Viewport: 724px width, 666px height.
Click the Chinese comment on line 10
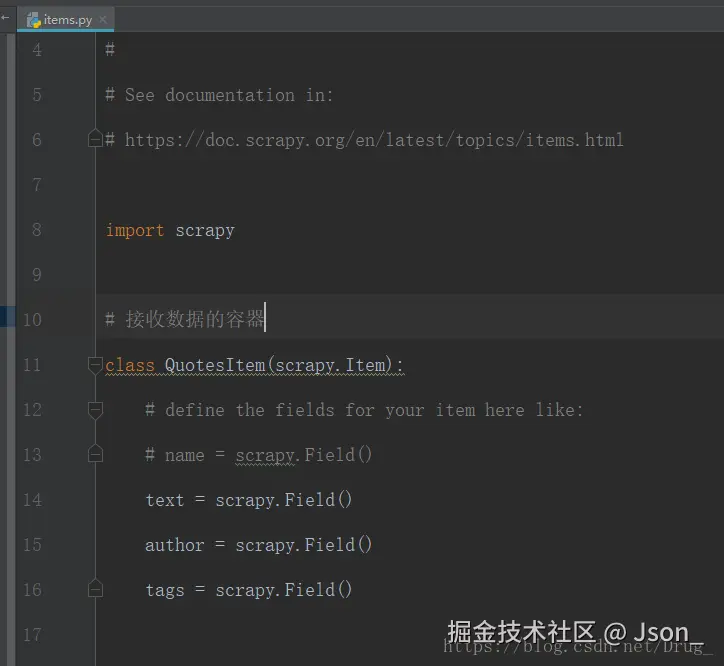[185, 319]
